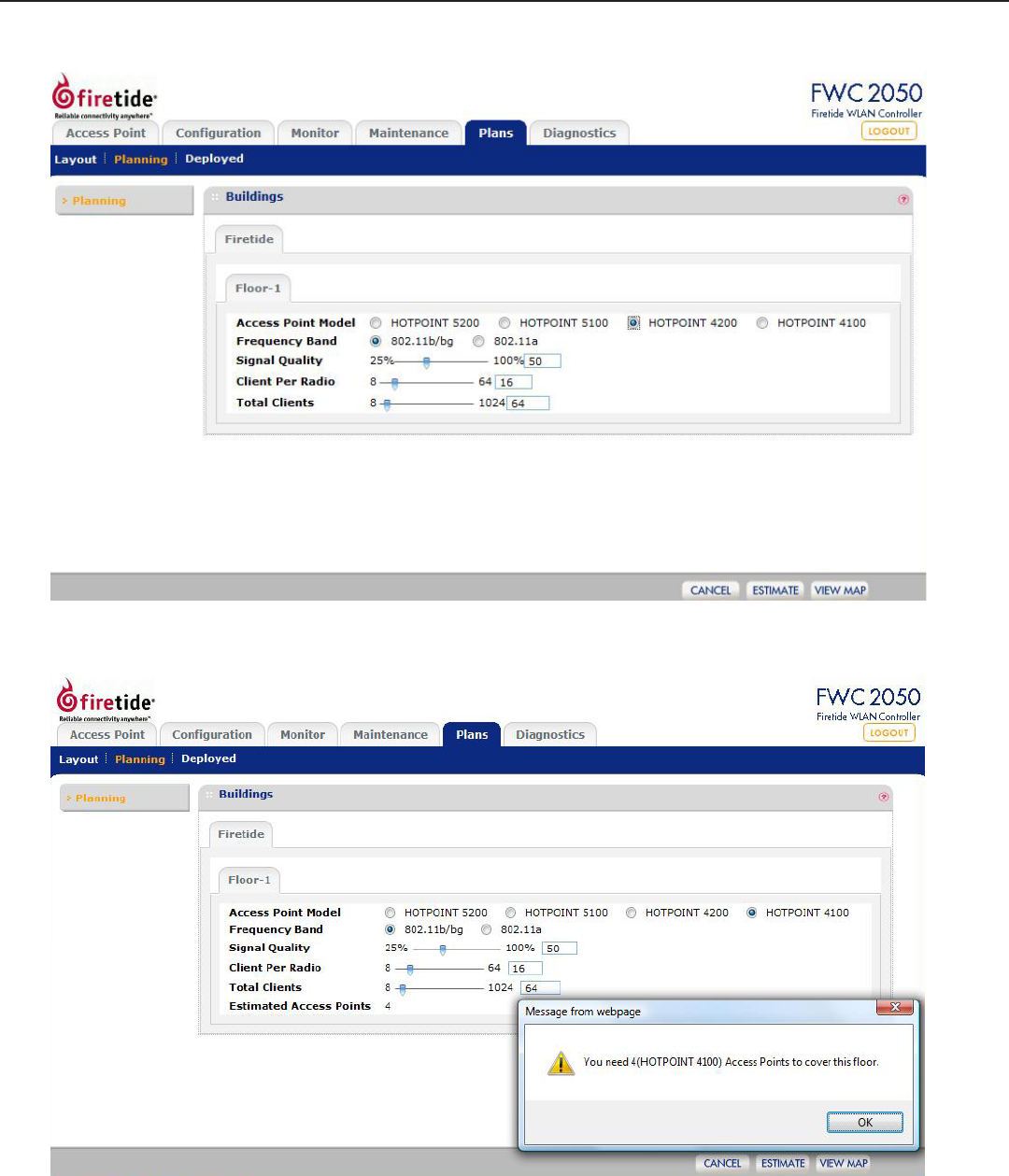Image resolution: width=1009 pixels, height=1176 pixels.
Task: Click the Firetide logo in the upper screenshot
Action: coord(105,96)
